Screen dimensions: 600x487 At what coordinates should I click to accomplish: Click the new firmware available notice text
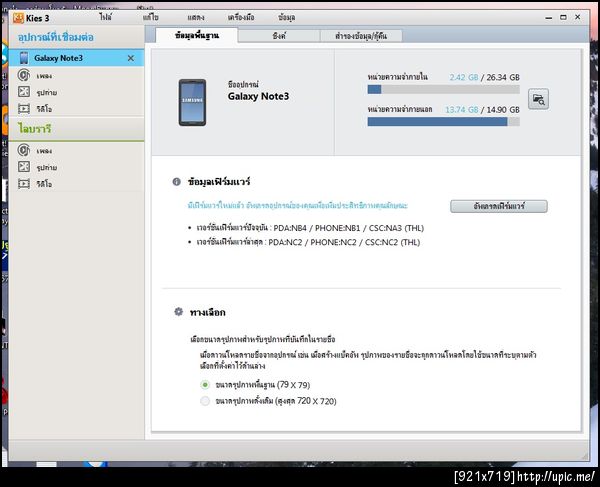298,206
